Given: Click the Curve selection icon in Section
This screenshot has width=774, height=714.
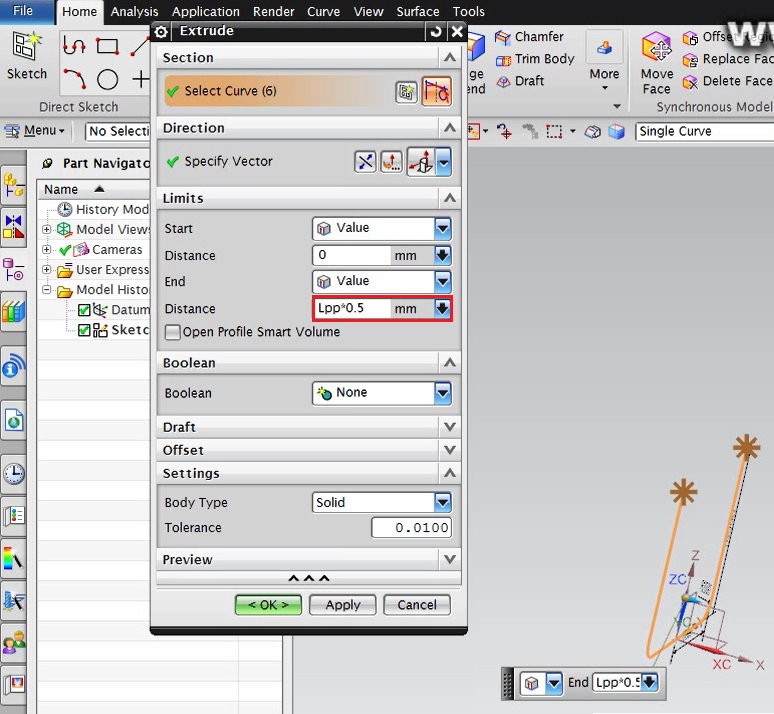Looking at the screenshot, I should (436, 91).
